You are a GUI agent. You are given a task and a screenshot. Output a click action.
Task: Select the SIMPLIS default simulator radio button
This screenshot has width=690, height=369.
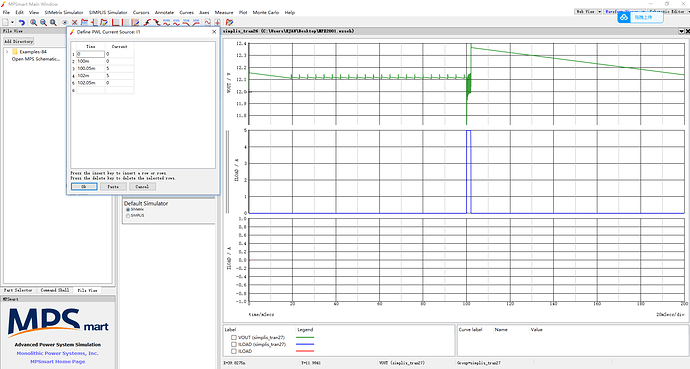tap(128, 216)
